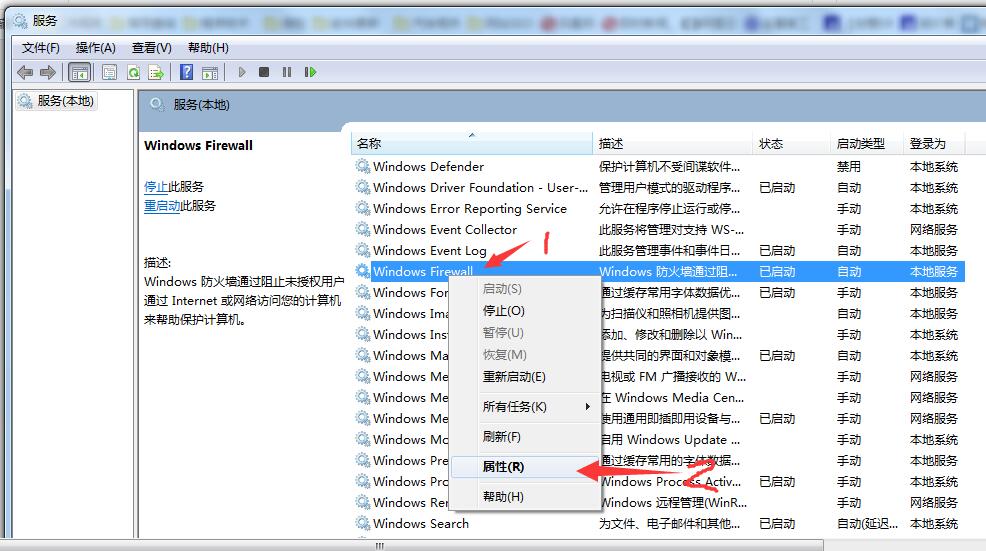
Task: Click the Stop service square icon
Action: point(264,72)
